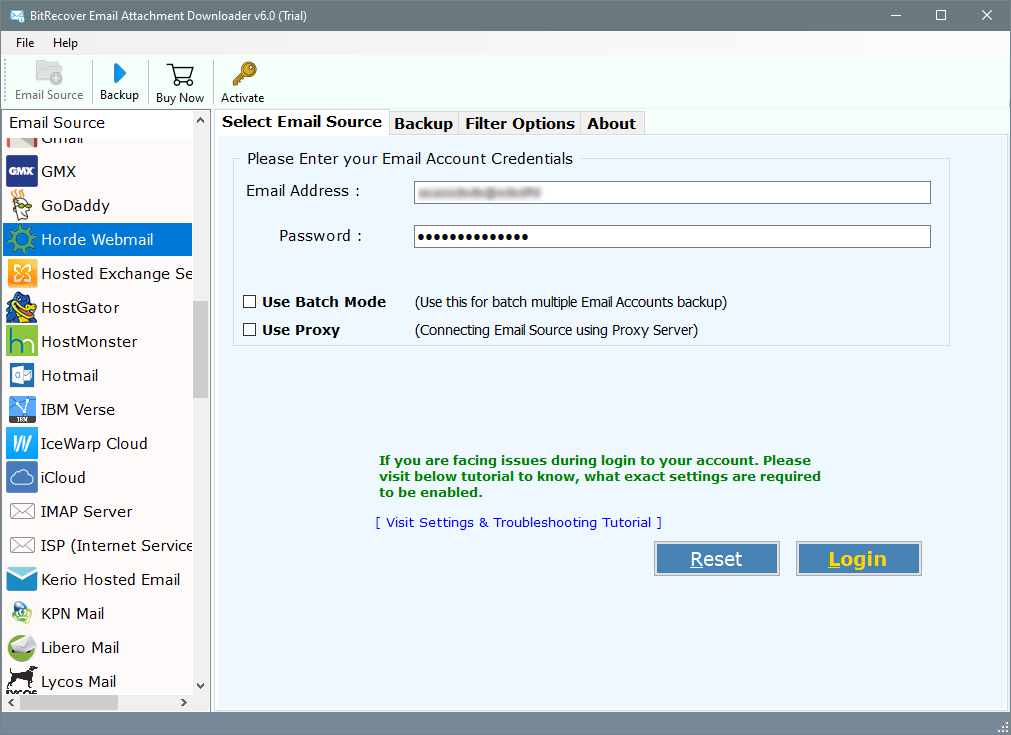
Task: Maximize the BitRecover window
Action: pyautogui.click(x=941, y=15)
